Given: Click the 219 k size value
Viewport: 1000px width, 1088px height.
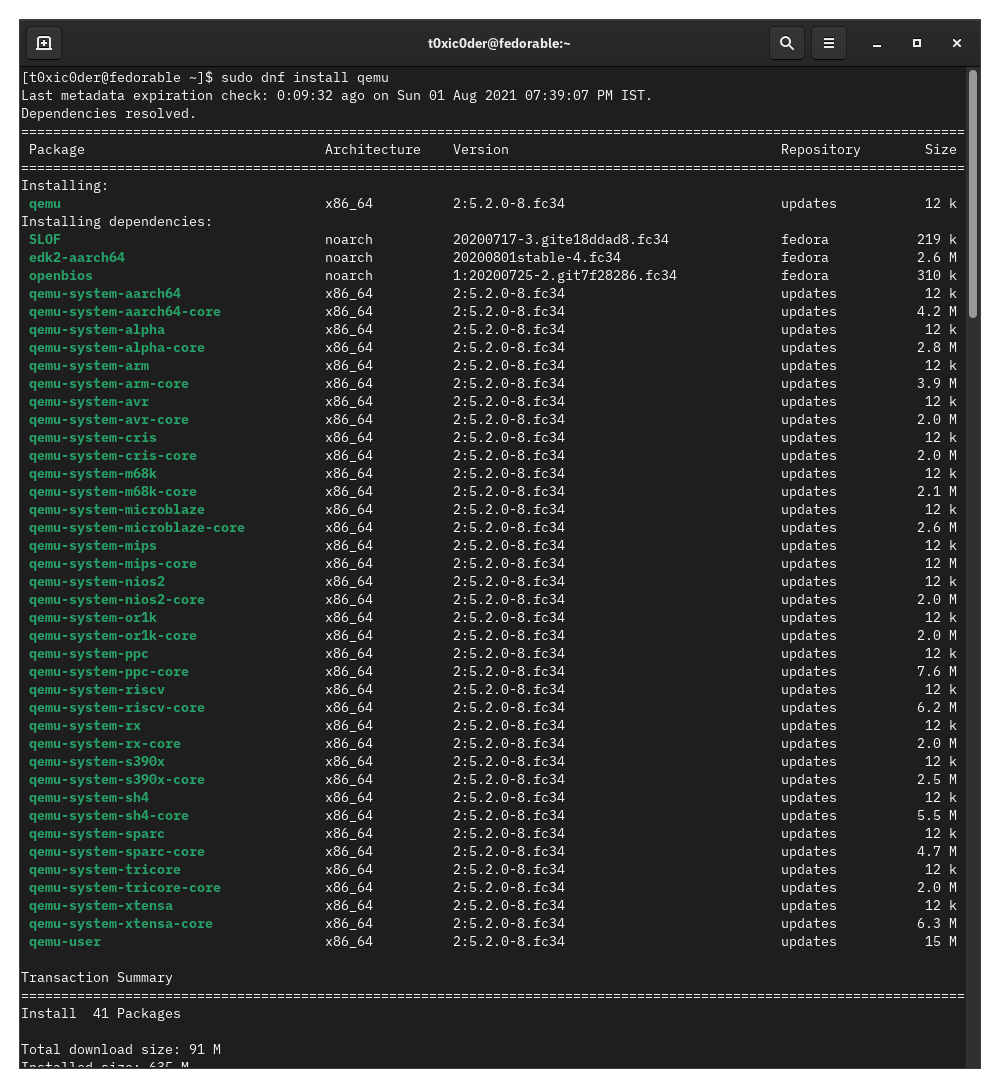Looking at the screenshot, I should [x=936, y=239].
